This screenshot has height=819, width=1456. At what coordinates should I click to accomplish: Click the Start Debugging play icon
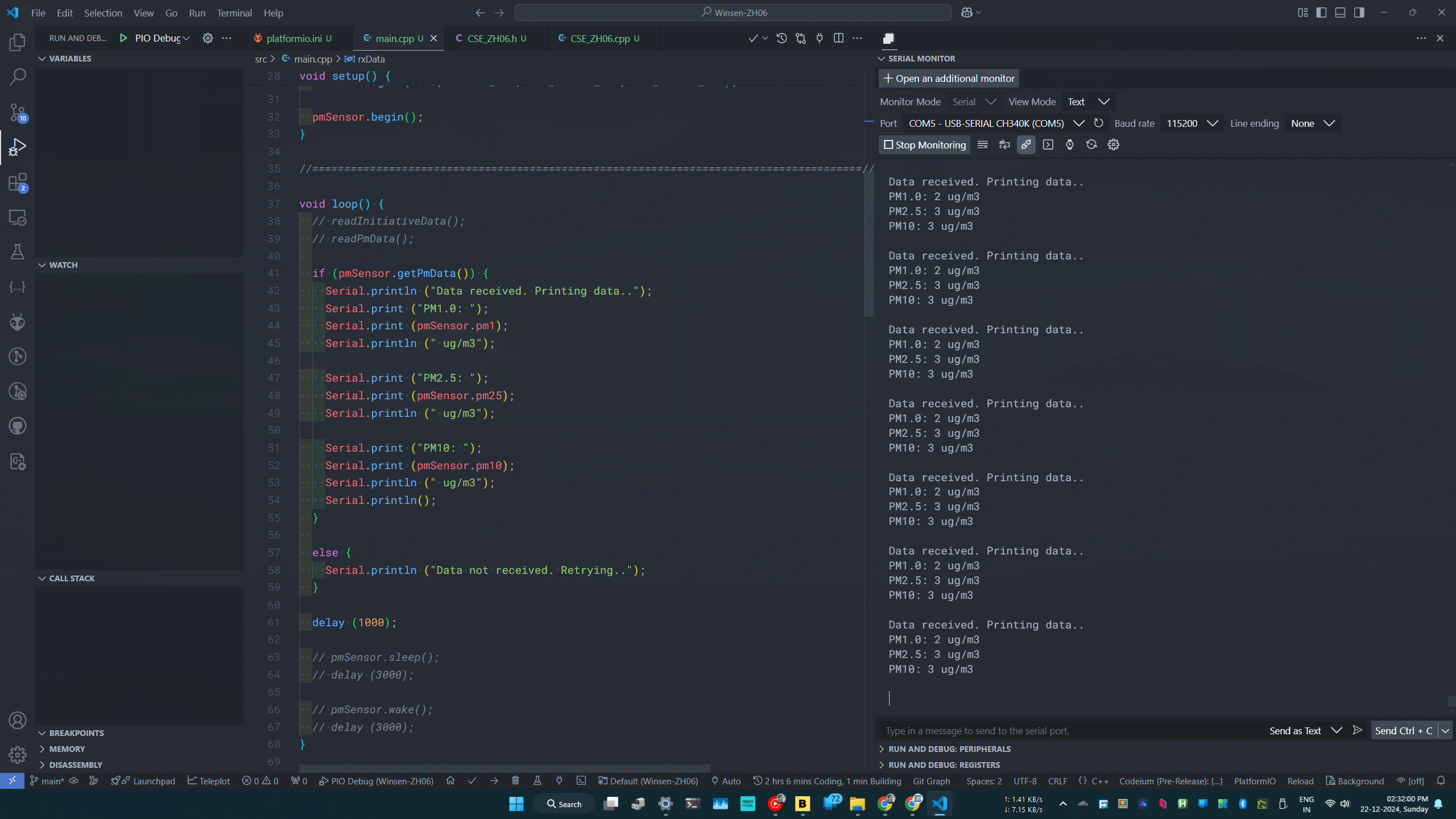point(123,38)
